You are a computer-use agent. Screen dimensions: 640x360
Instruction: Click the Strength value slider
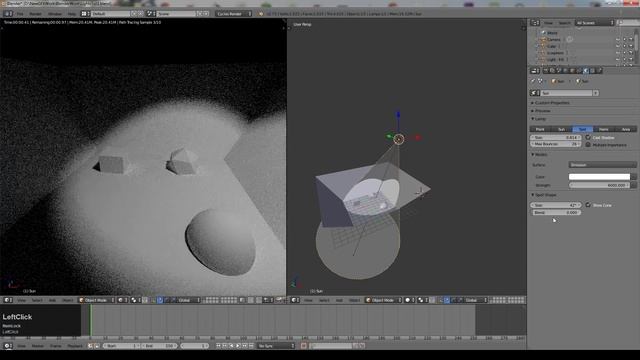[x=599, y=185]
